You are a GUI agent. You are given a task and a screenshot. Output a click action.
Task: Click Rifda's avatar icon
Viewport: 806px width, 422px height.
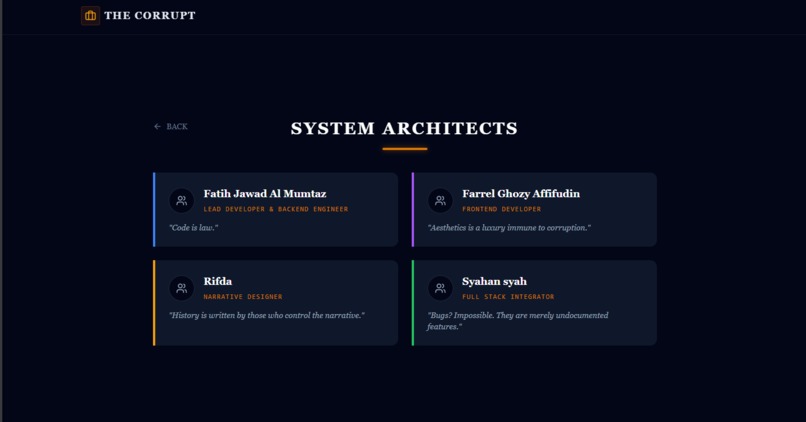point(181,288)
